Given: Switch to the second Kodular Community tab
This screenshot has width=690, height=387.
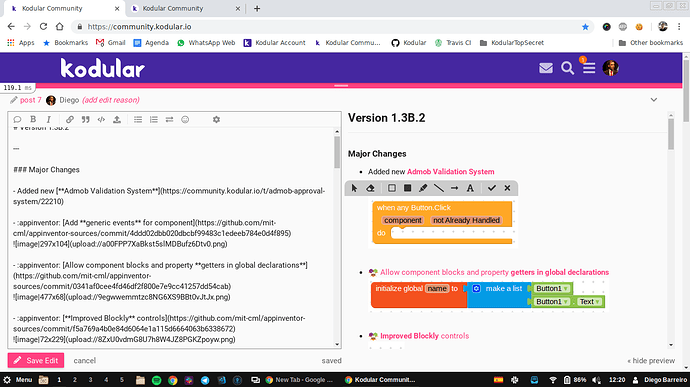Looking at the screenshot, I should click(185, 8).
